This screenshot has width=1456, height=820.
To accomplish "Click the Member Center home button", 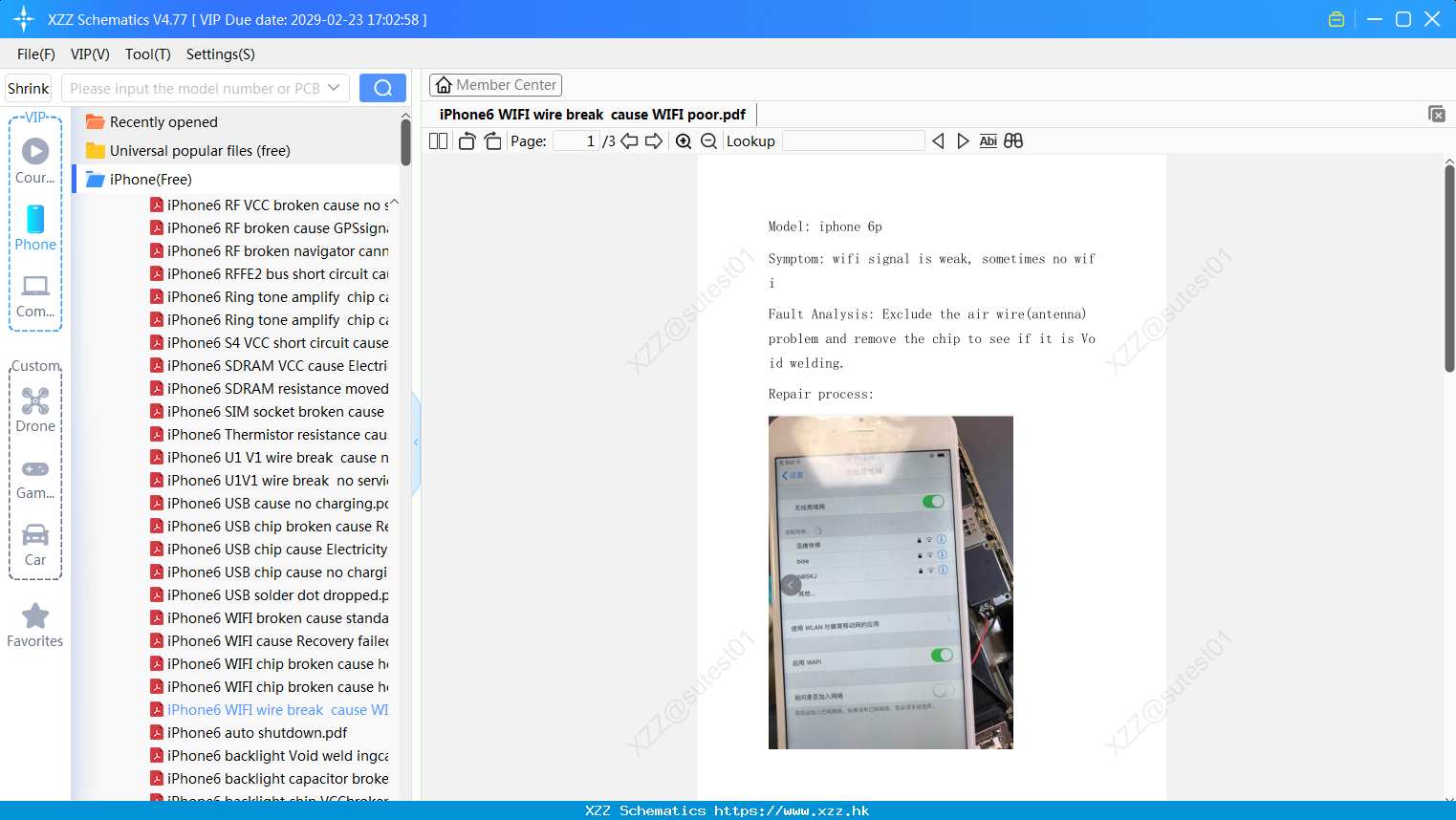I will click(x=495, y=85).
